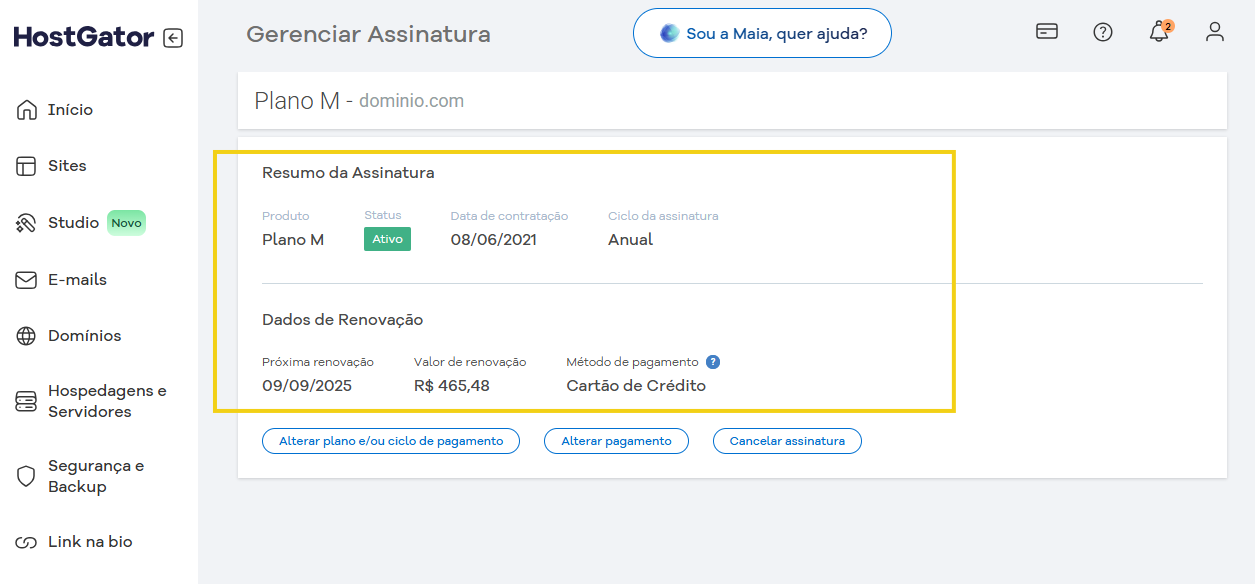
Task: Open the help question mark icon in the header
Action: (1103, 32)
